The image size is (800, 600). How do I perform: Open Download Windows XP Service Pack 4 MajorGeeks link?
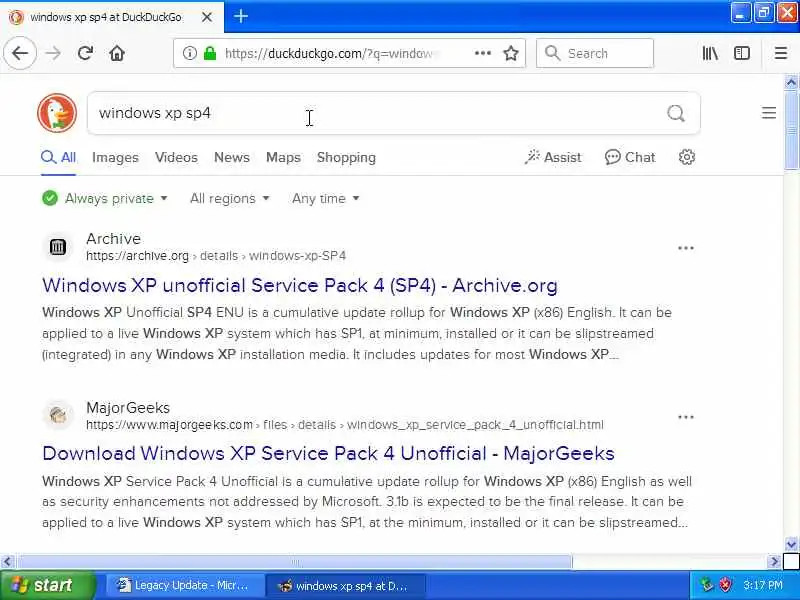pos(329,453)
